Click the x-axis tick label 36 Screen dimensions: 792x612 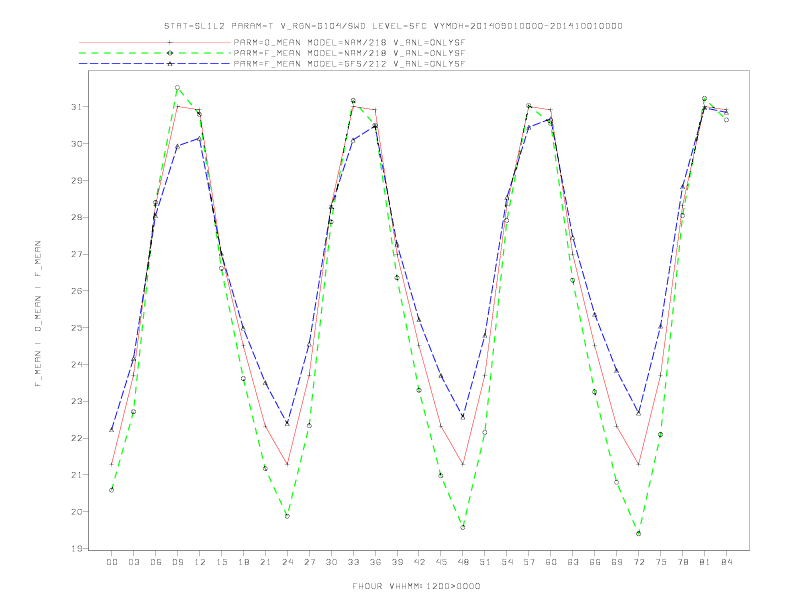pos(375,562)
